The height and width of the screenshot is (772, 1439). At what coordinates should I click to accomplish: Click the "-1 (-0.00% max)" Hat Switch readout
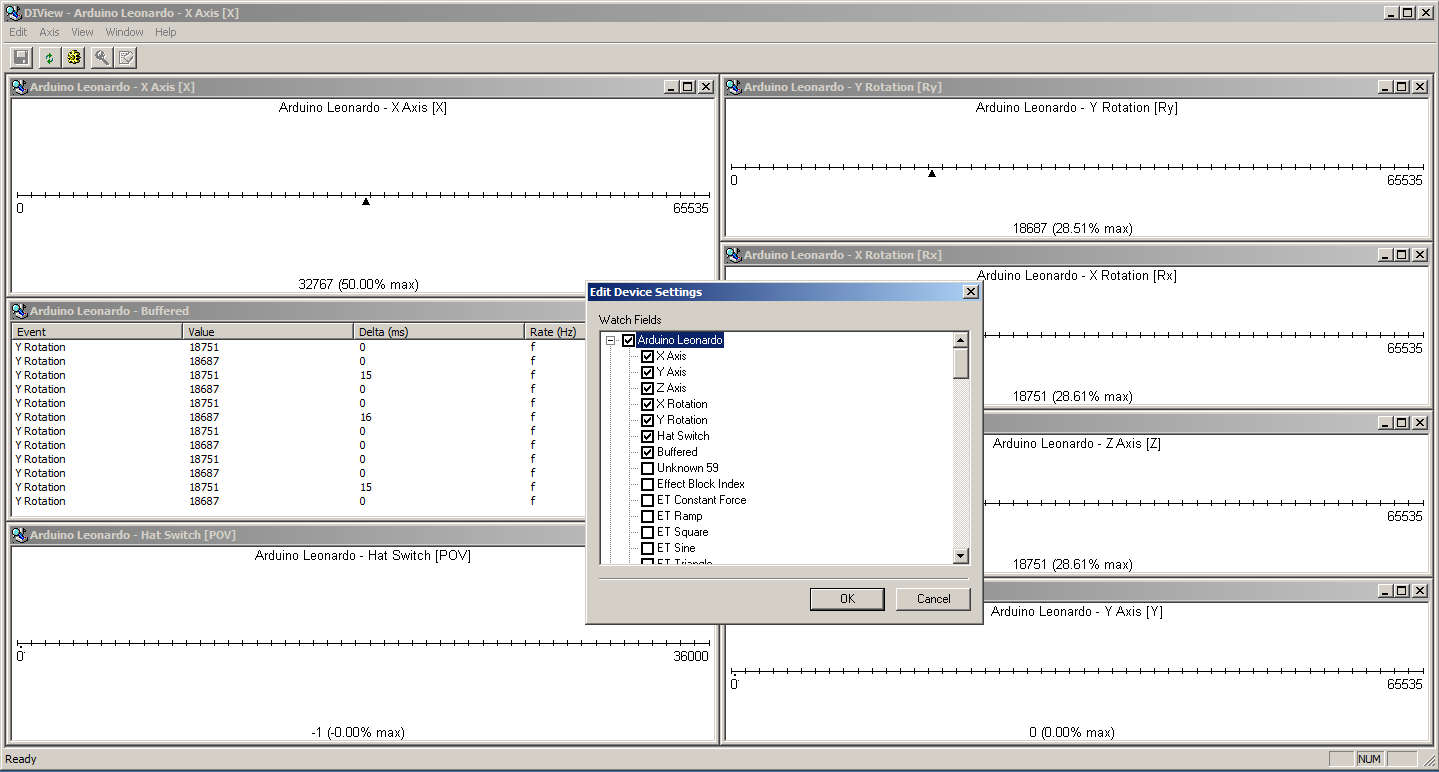point(358,733)
